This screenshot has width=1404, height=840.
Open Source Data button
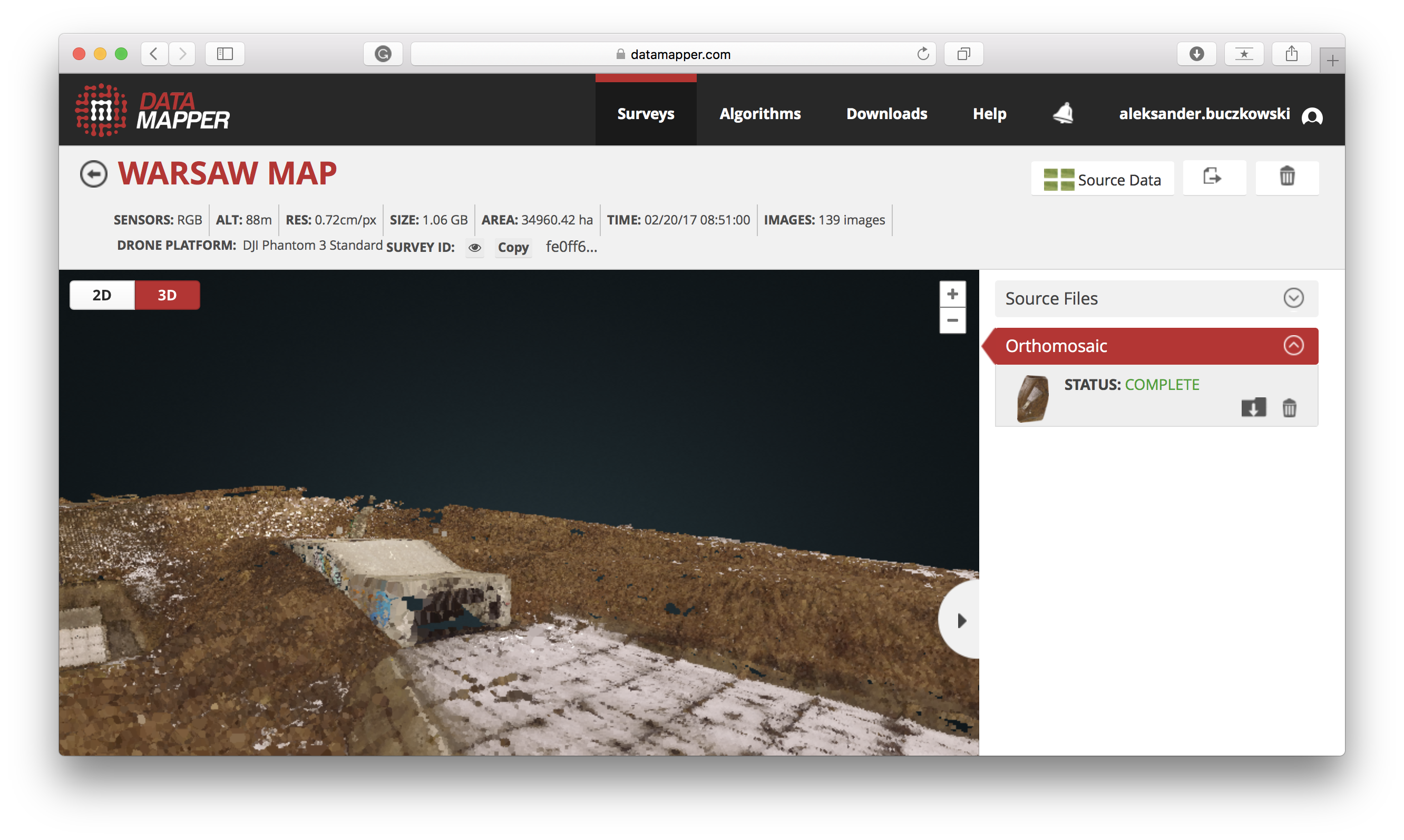point(1102,179)
